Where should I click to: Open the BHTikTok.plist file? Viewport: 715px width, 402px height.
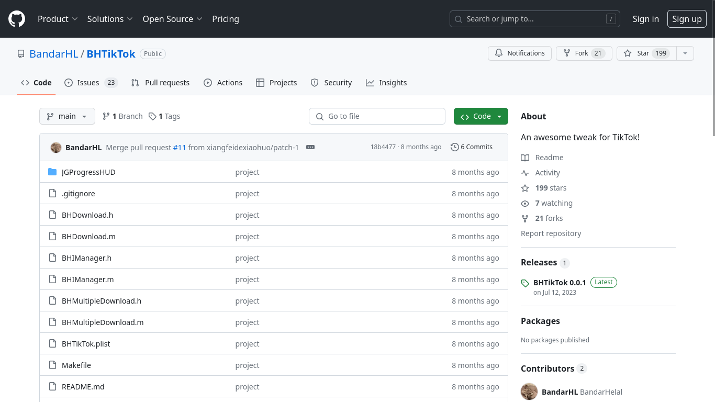pos(86,343)
